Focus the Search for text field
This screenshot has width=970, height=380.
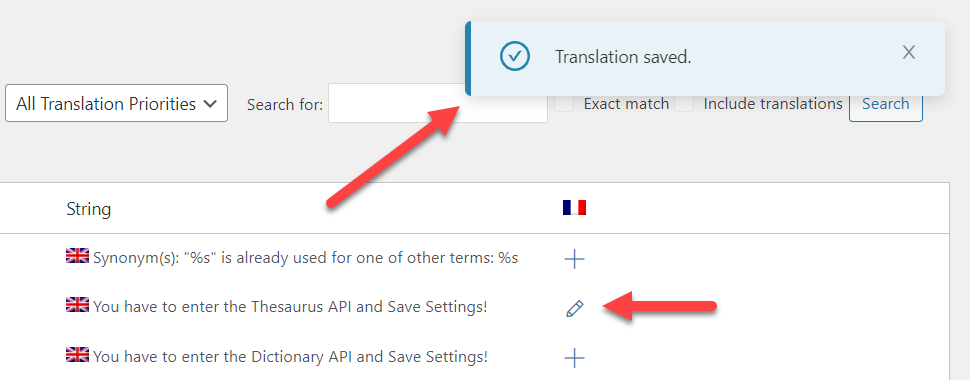click(x=437, y=103)
